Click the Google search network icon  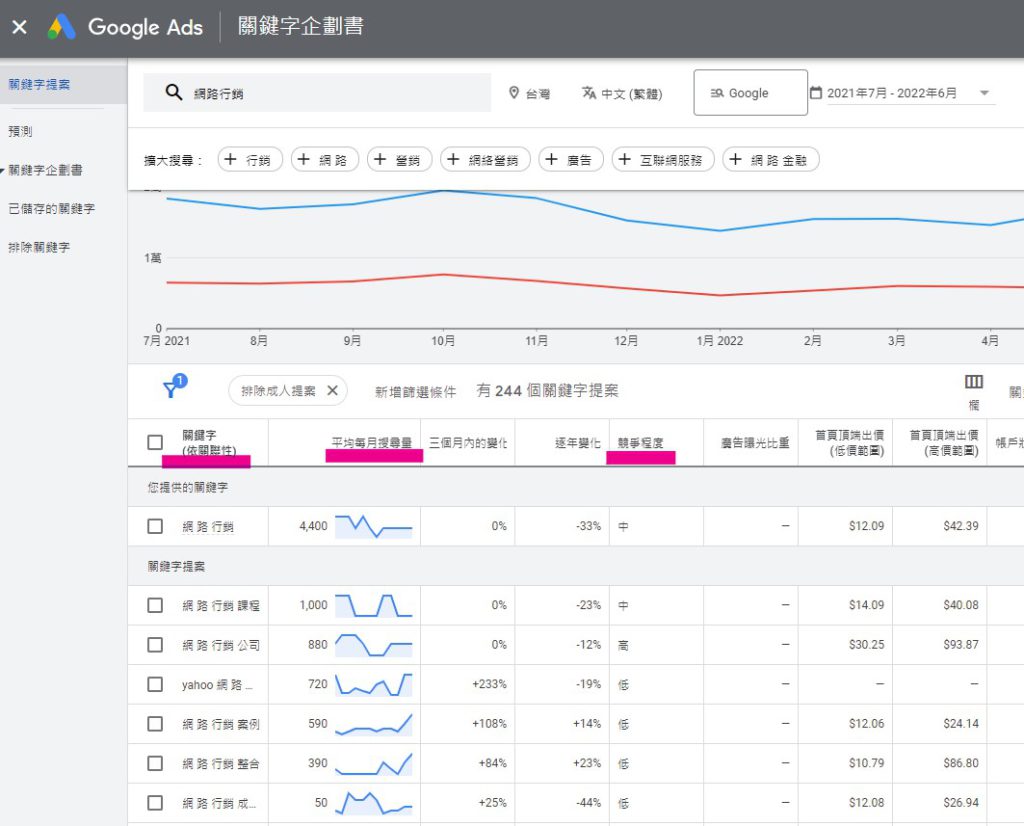[x=716, y=91]
